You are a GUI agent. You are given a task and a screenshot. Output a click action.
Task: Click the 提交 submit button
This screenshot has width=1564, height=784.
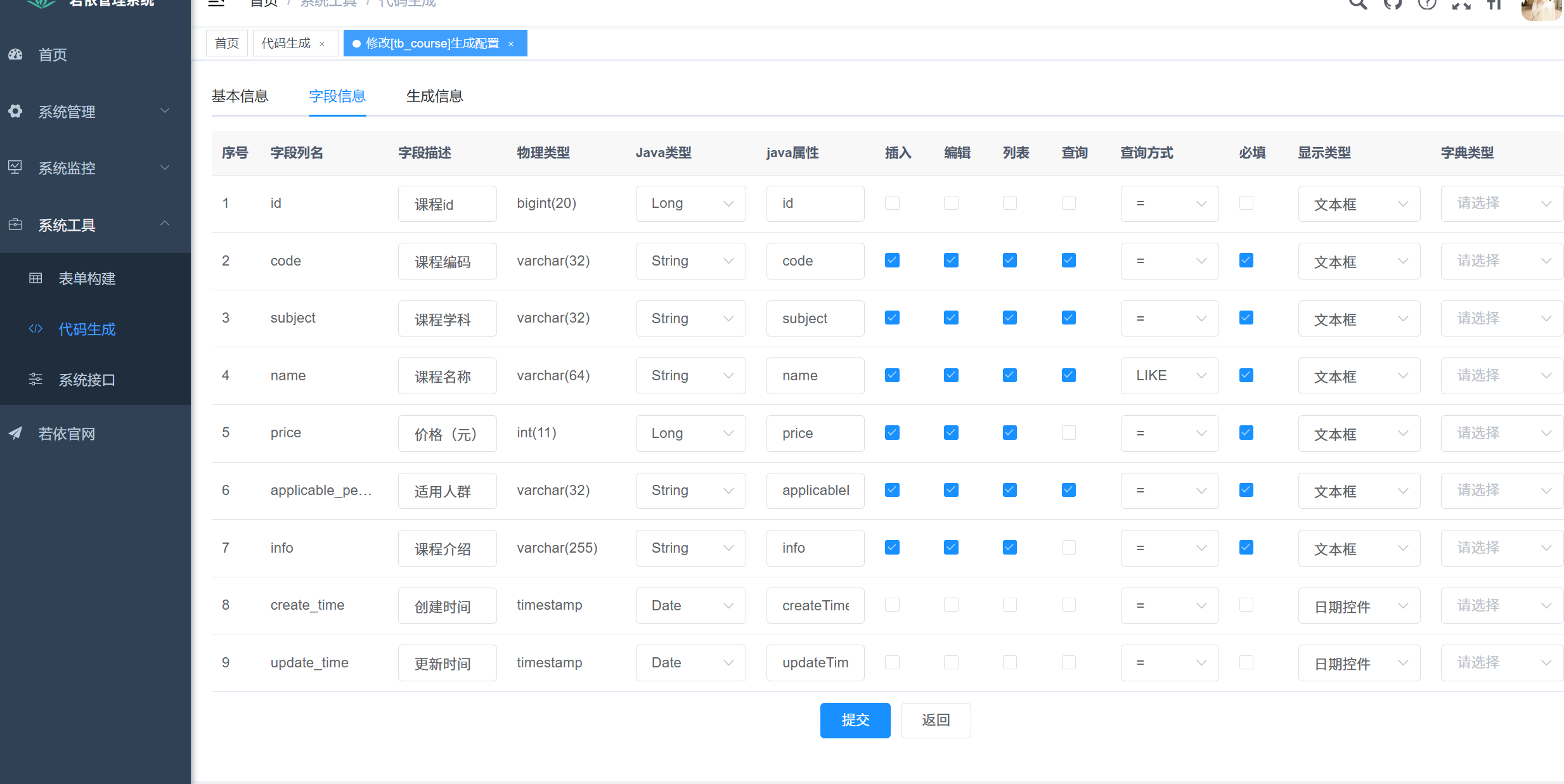click(855, 720)
